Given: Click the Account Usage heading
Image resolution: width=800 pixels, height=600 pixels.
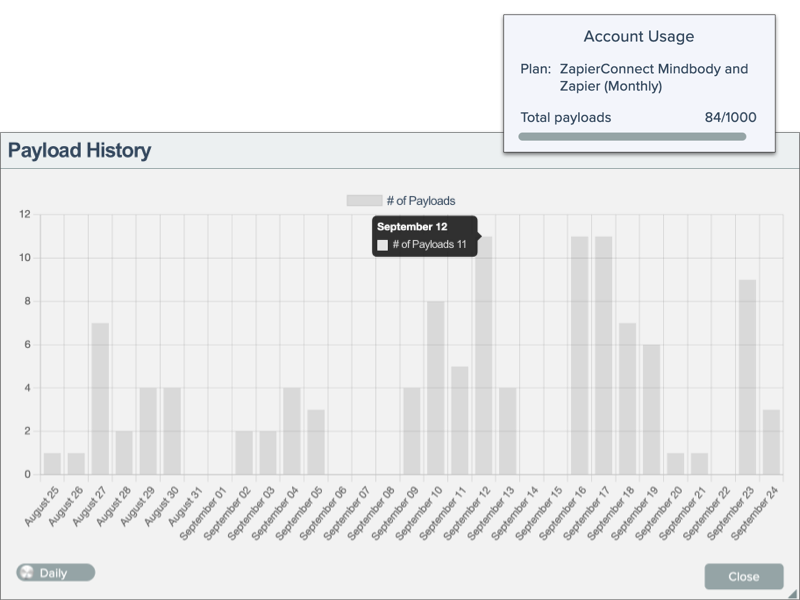Looking at the screenshot, I should pos(638,37).
